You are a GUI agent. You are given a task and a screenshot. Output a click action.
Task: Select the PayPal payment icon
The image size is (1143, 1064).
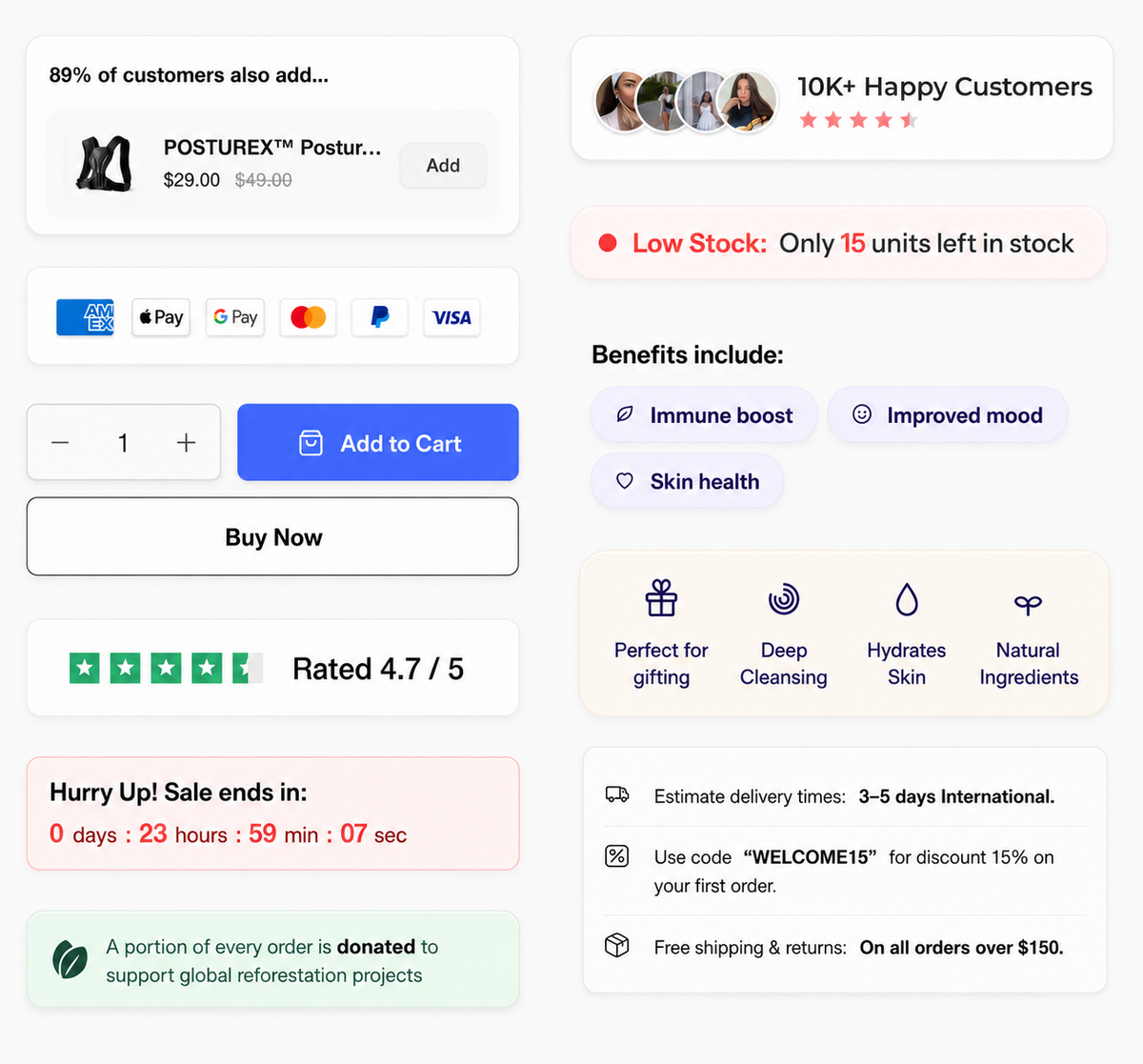(380, 317)
